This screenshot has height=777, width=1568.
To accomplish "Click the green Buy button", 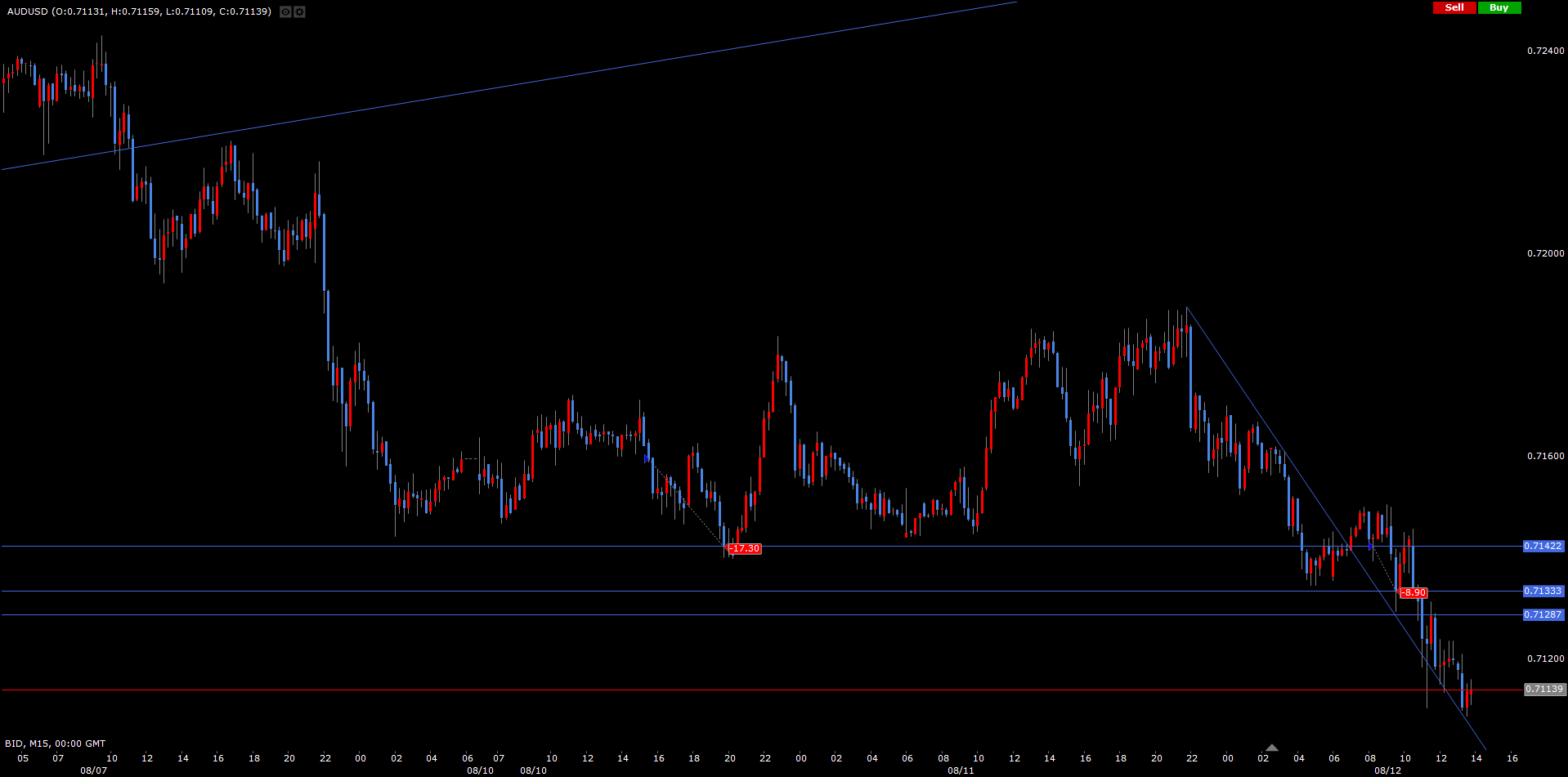I will tap(1499, 7).
